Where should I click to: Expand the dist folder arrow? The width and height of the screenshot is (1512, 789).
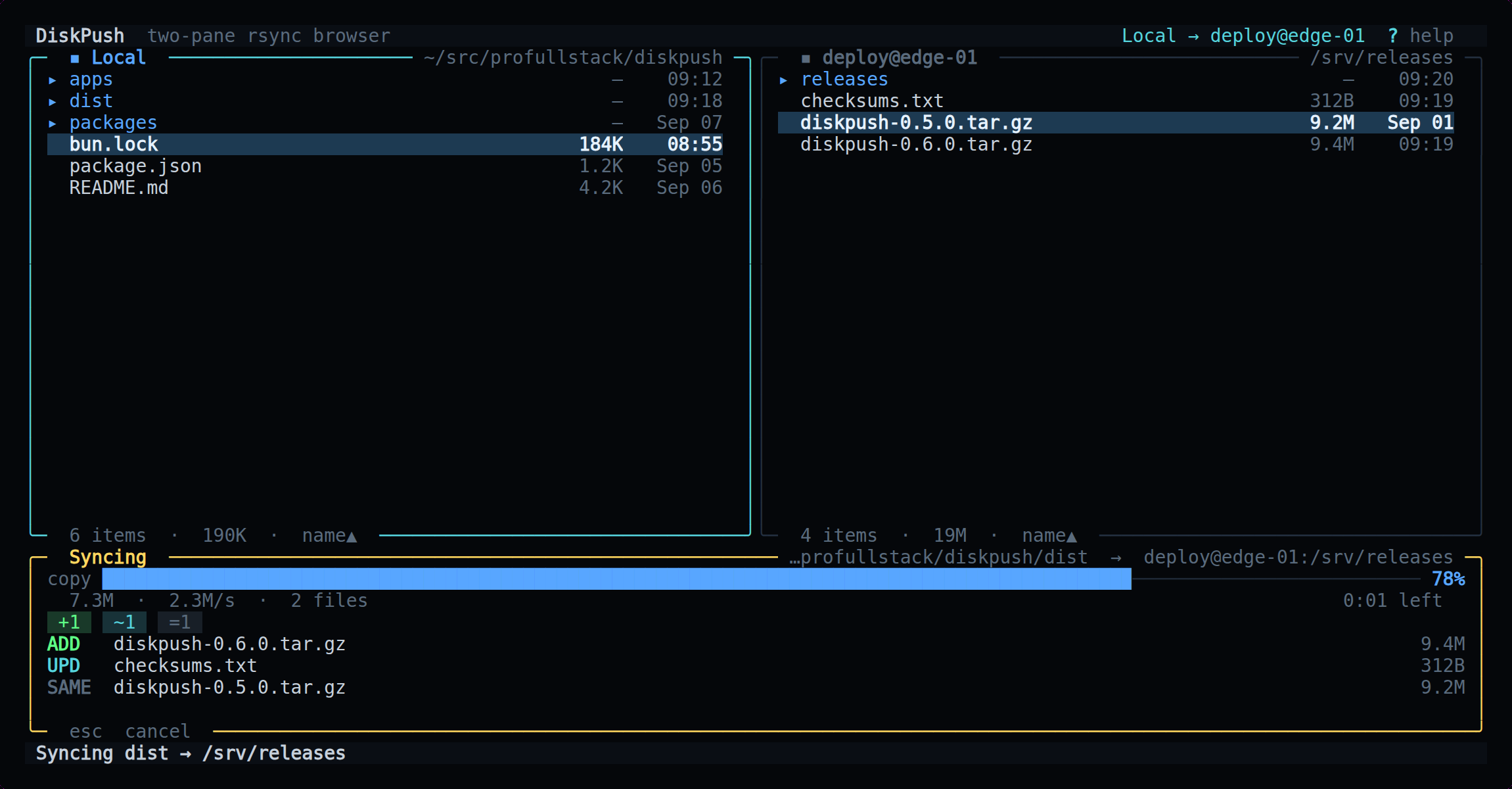(53, 102)
